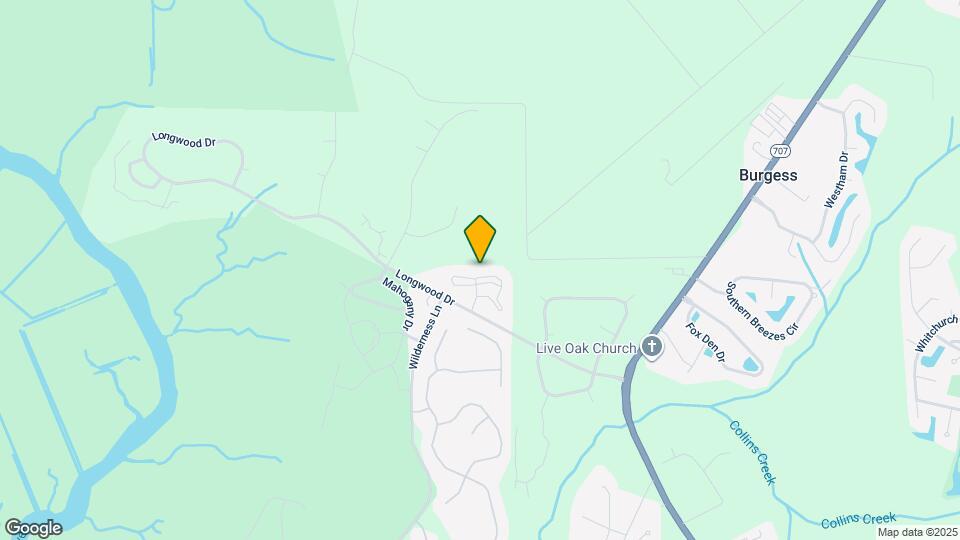The height and width of the screenshot is (540, 960).
Task: Select the Wilderness Ln street label
Action: [424, 336]
